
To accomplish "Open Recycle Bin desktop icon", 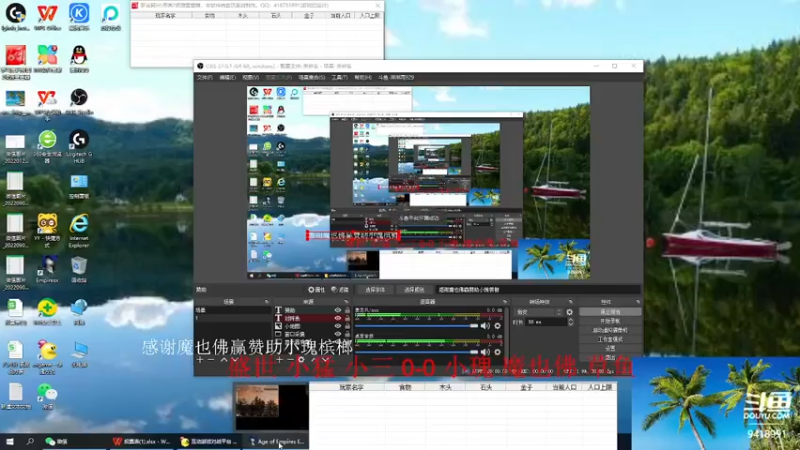I will [x=79, y=269].
